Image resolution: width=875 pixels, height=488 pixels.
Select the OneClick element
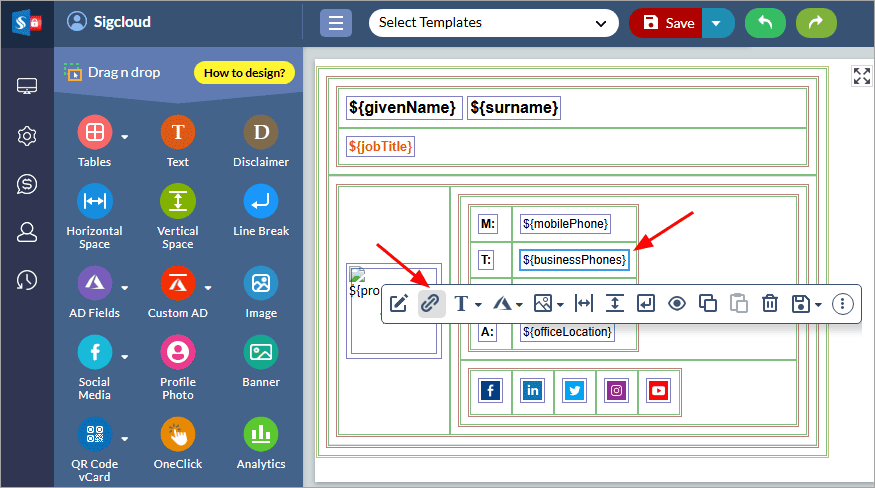pos(178,434)
